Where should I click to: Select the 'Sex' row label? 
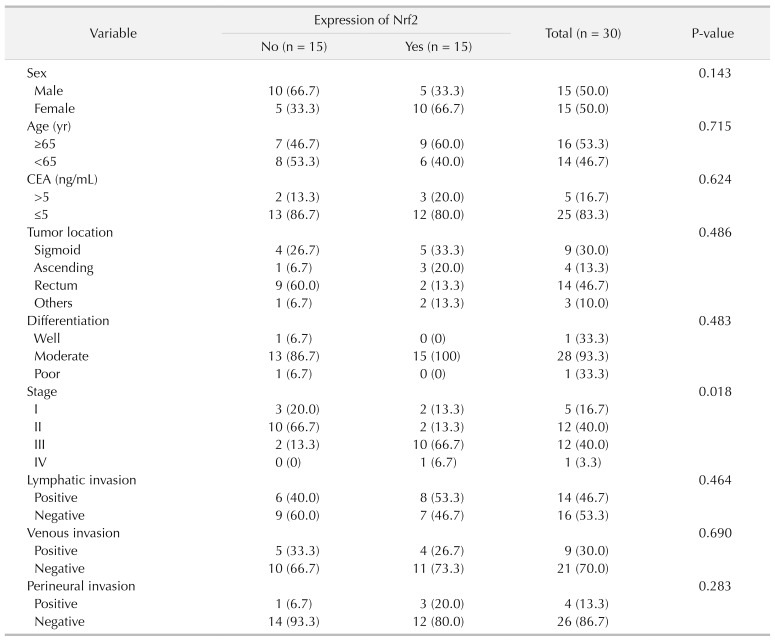coord(37,74)
